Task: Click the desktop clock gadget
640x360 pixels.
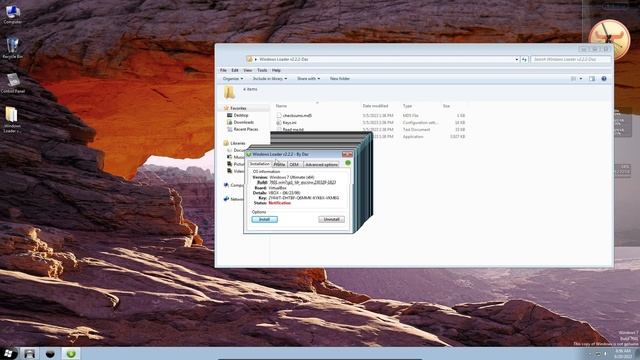Action: 609,39
